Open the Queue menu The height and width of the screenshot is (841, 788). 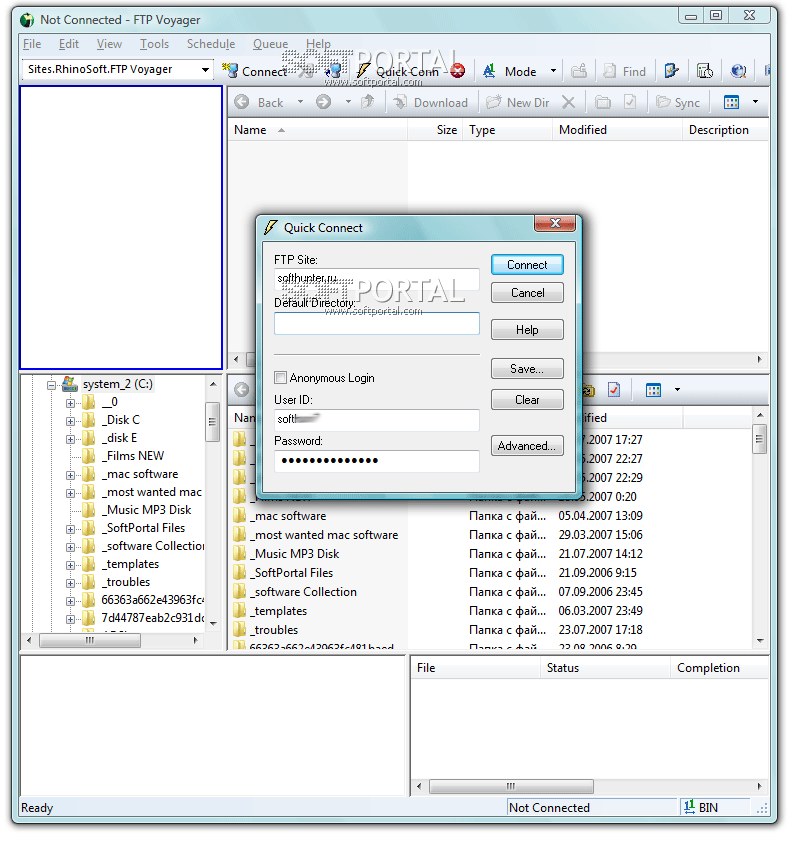pos(270,44)
